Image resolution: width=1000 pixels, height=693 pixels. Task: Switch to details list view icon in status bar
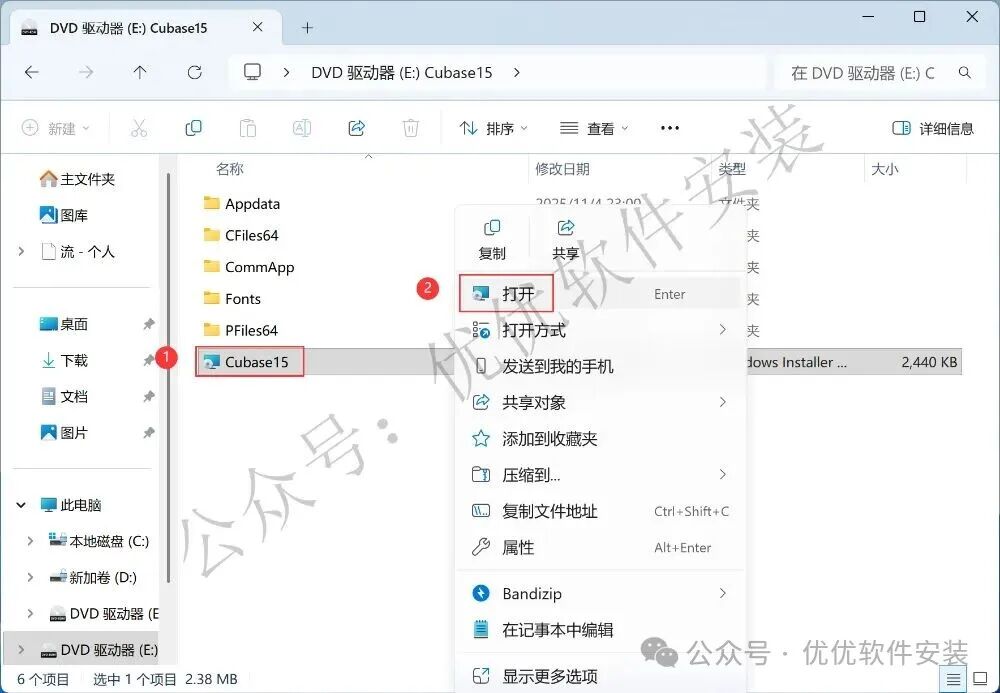coord(953,680)
